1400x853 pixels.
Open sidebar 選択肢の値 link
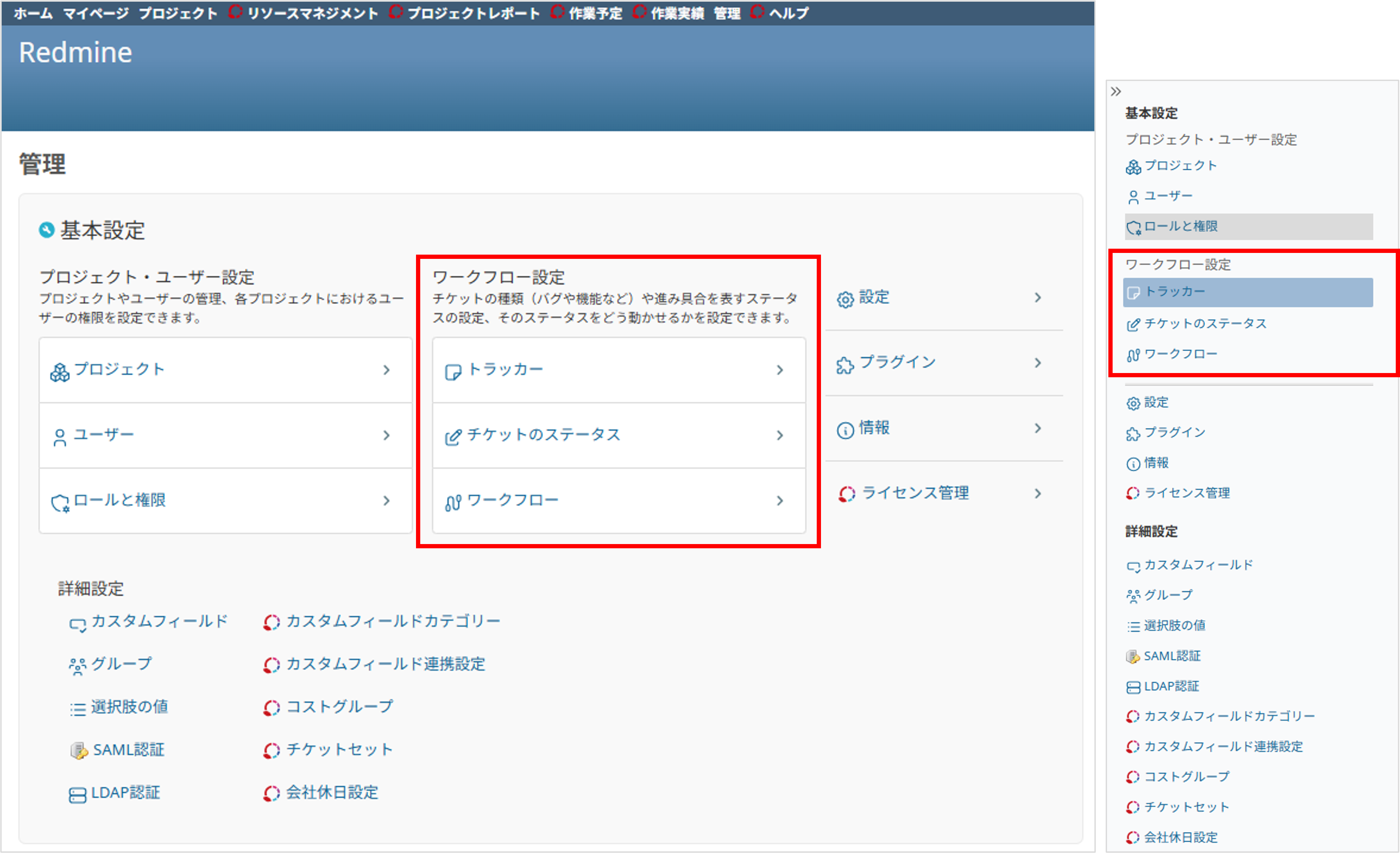(1175, 625)
